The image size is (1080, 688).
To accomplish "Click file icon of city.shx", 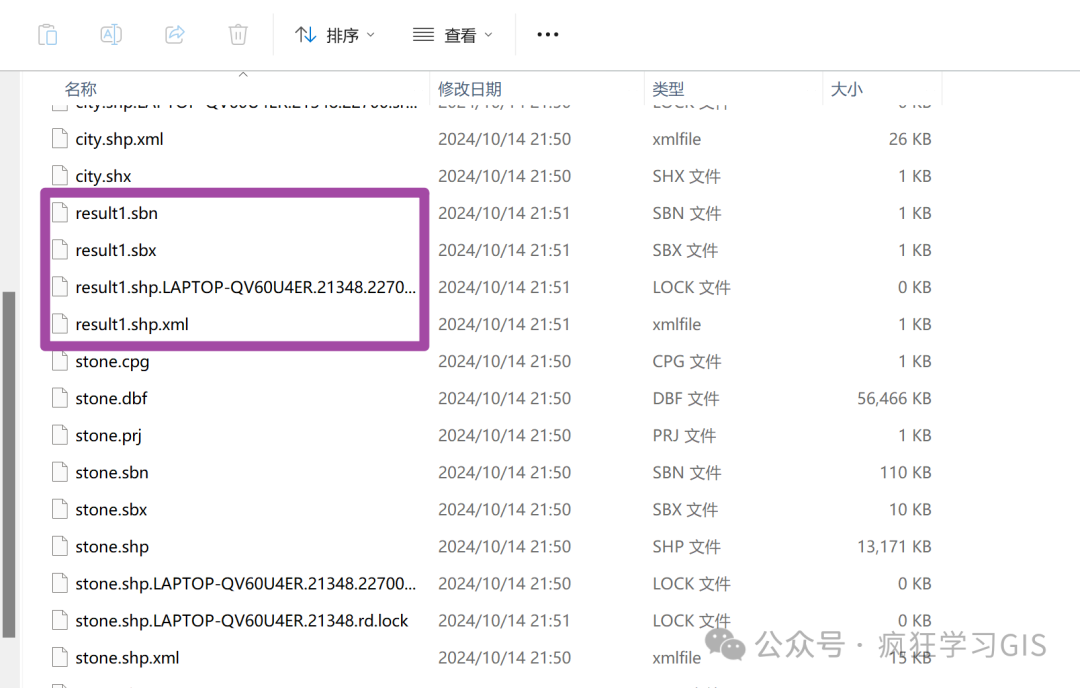I will [60, 176].
